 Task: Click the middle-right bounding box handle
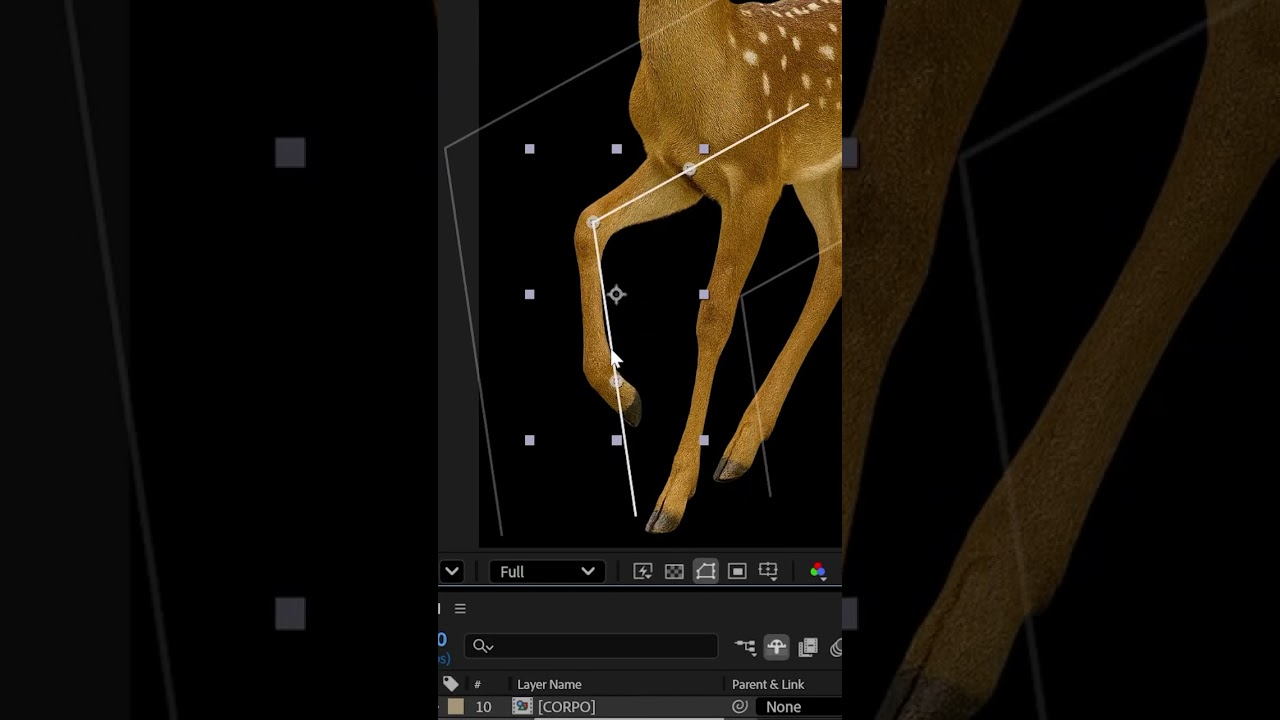704,294
